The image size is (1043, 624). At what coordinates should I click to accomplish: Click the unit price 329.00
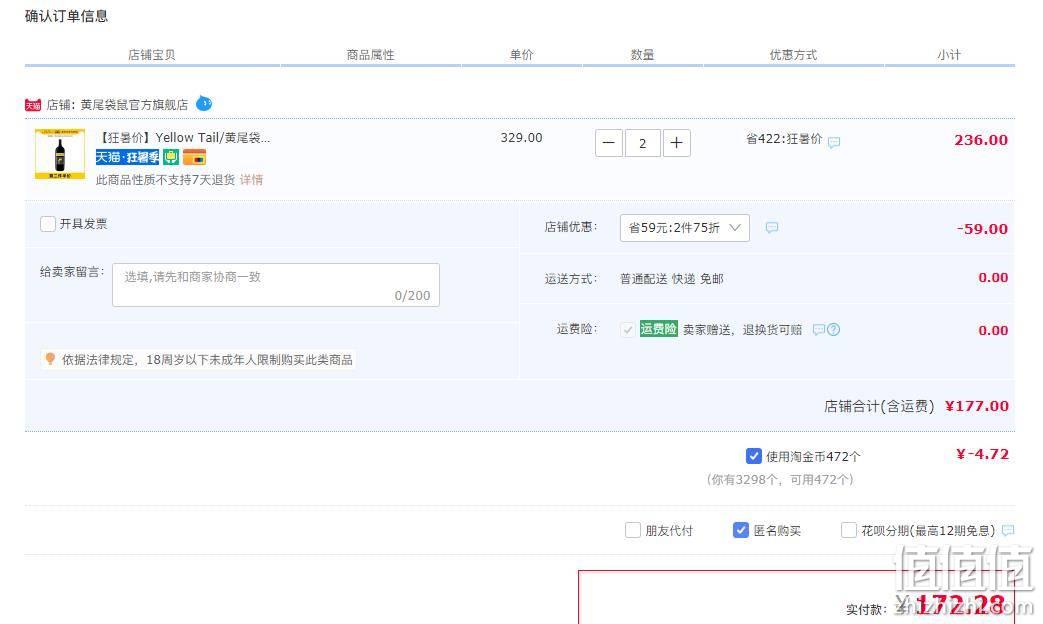[522, 138]
